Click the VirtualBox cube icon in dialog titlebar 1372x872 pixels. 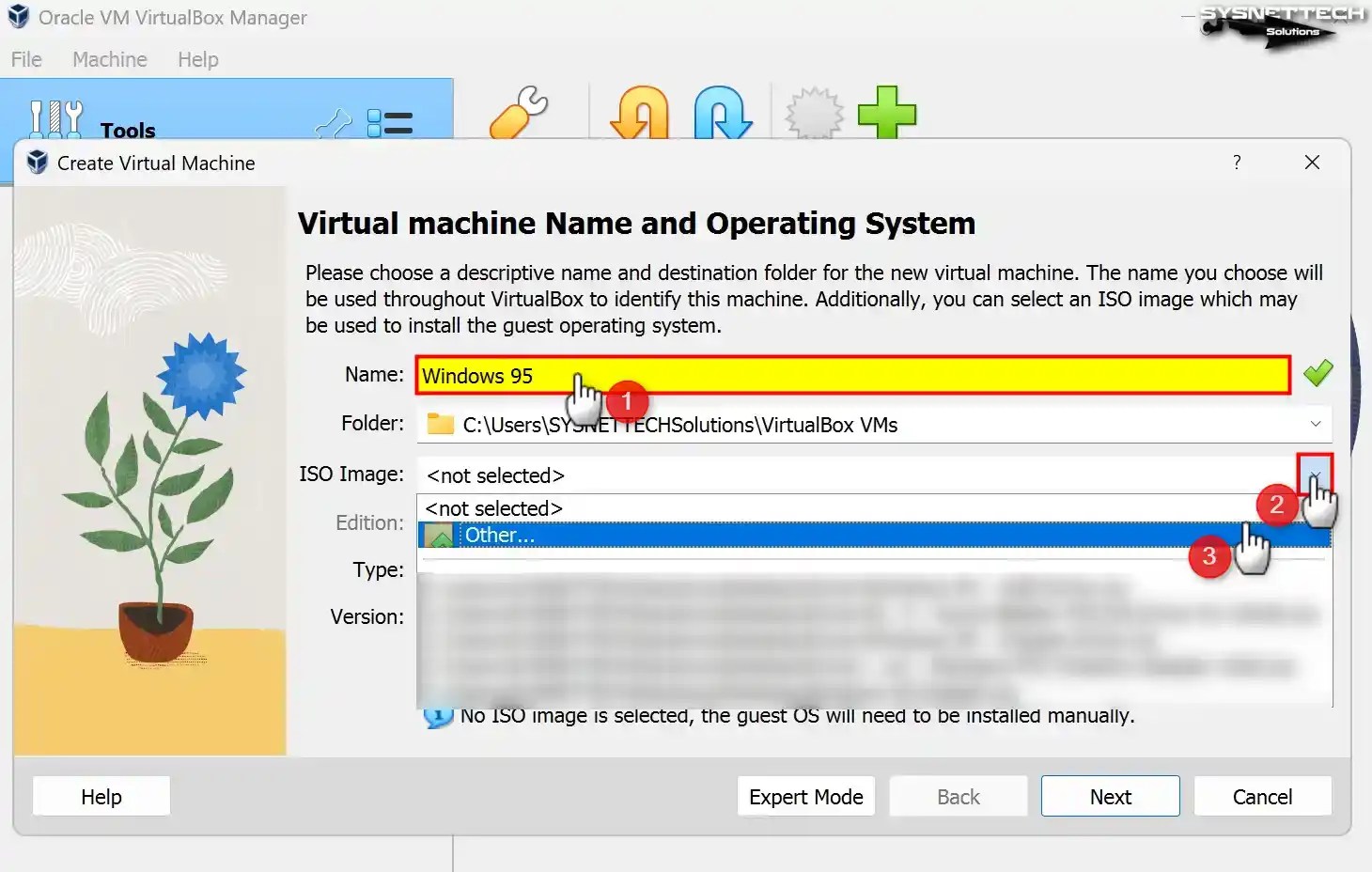36,163
